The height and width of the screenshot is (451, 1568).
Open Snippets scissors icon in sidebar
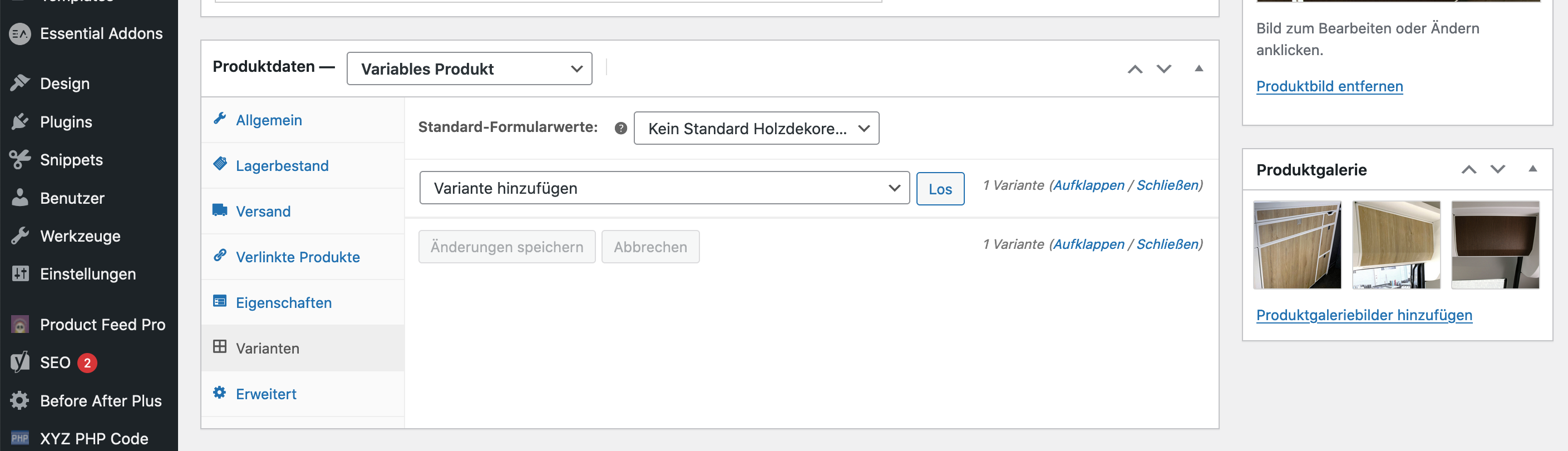coord(19,160)
